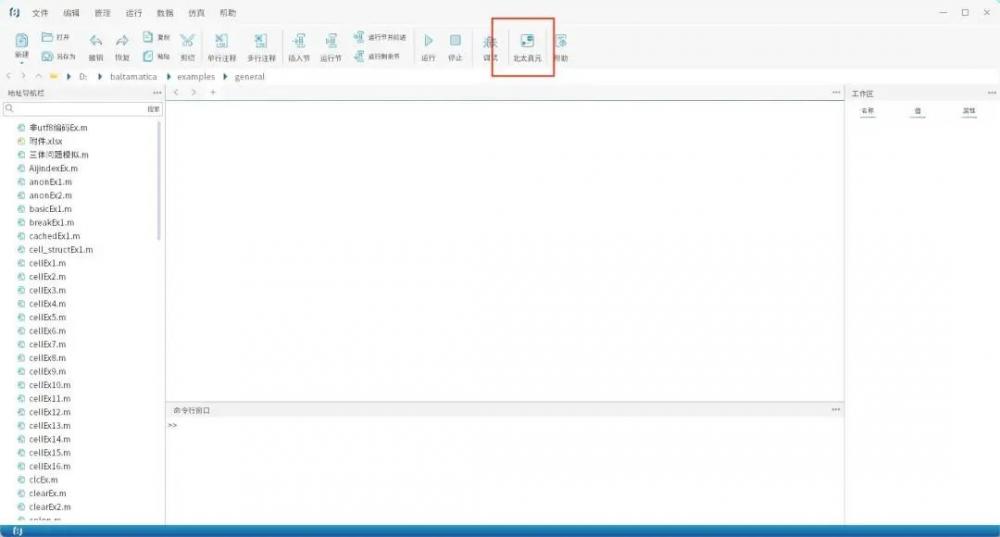Click the 打开 (Open) folder icon
The image size is (1000, 537).
[48, 37]
